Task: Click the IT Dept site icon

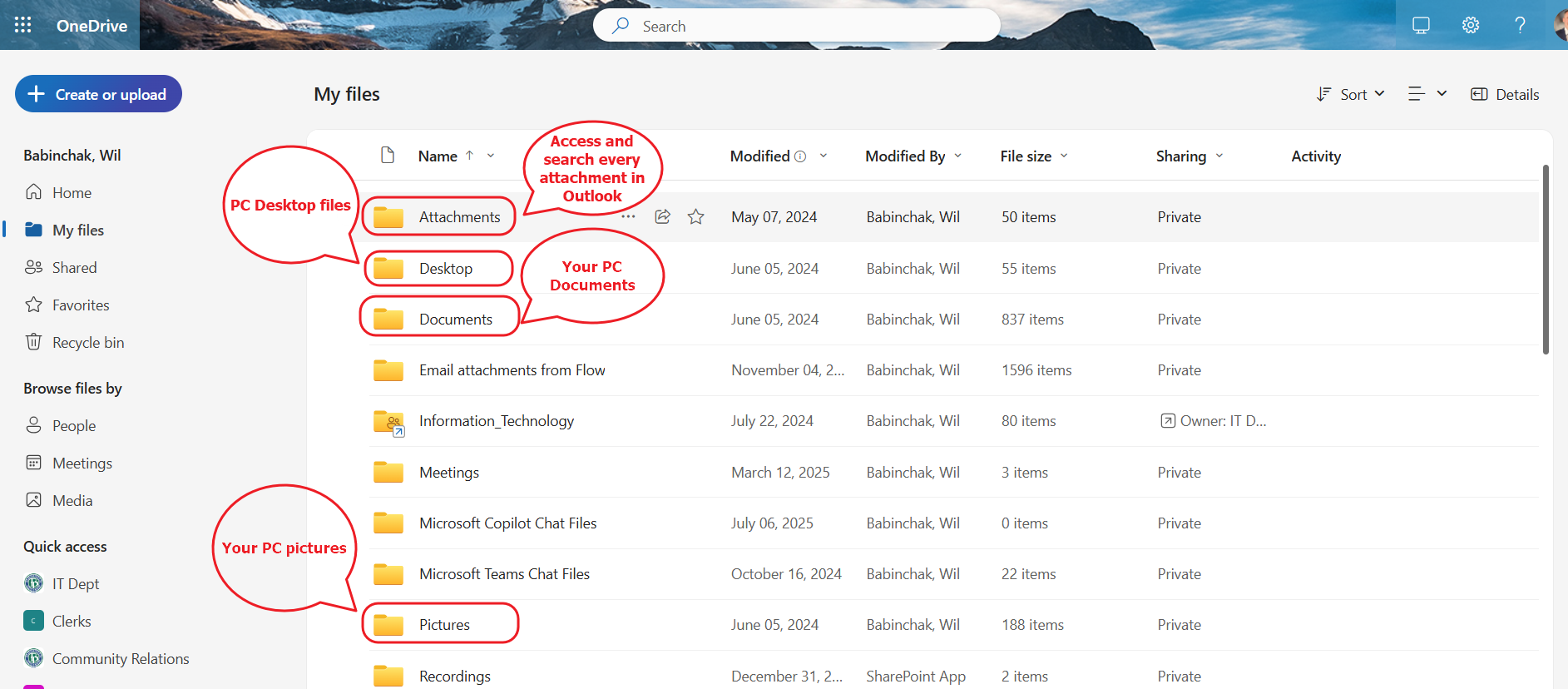Action: tap(33, 583)
